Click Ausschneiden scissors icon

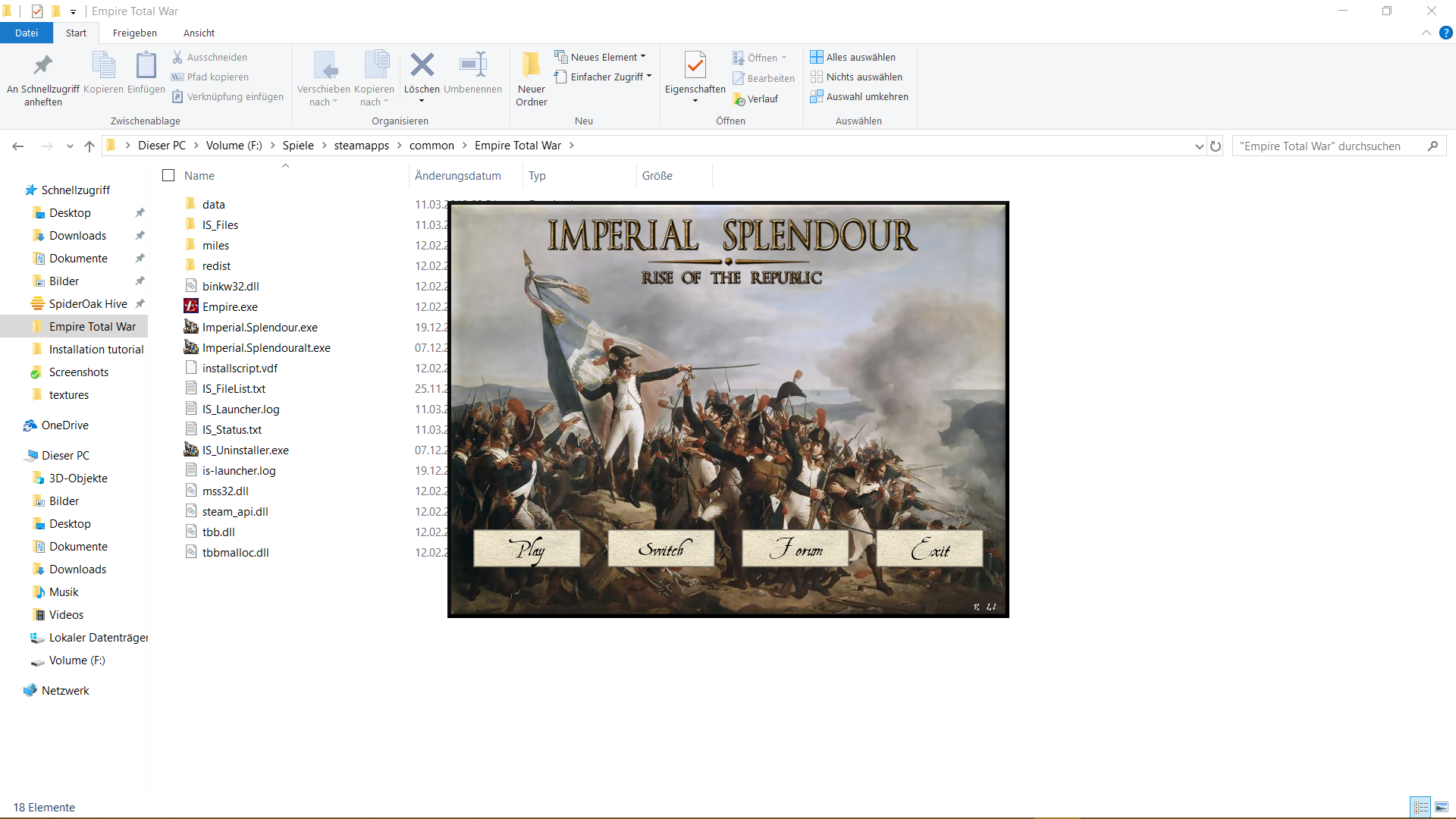click(177, 57)
